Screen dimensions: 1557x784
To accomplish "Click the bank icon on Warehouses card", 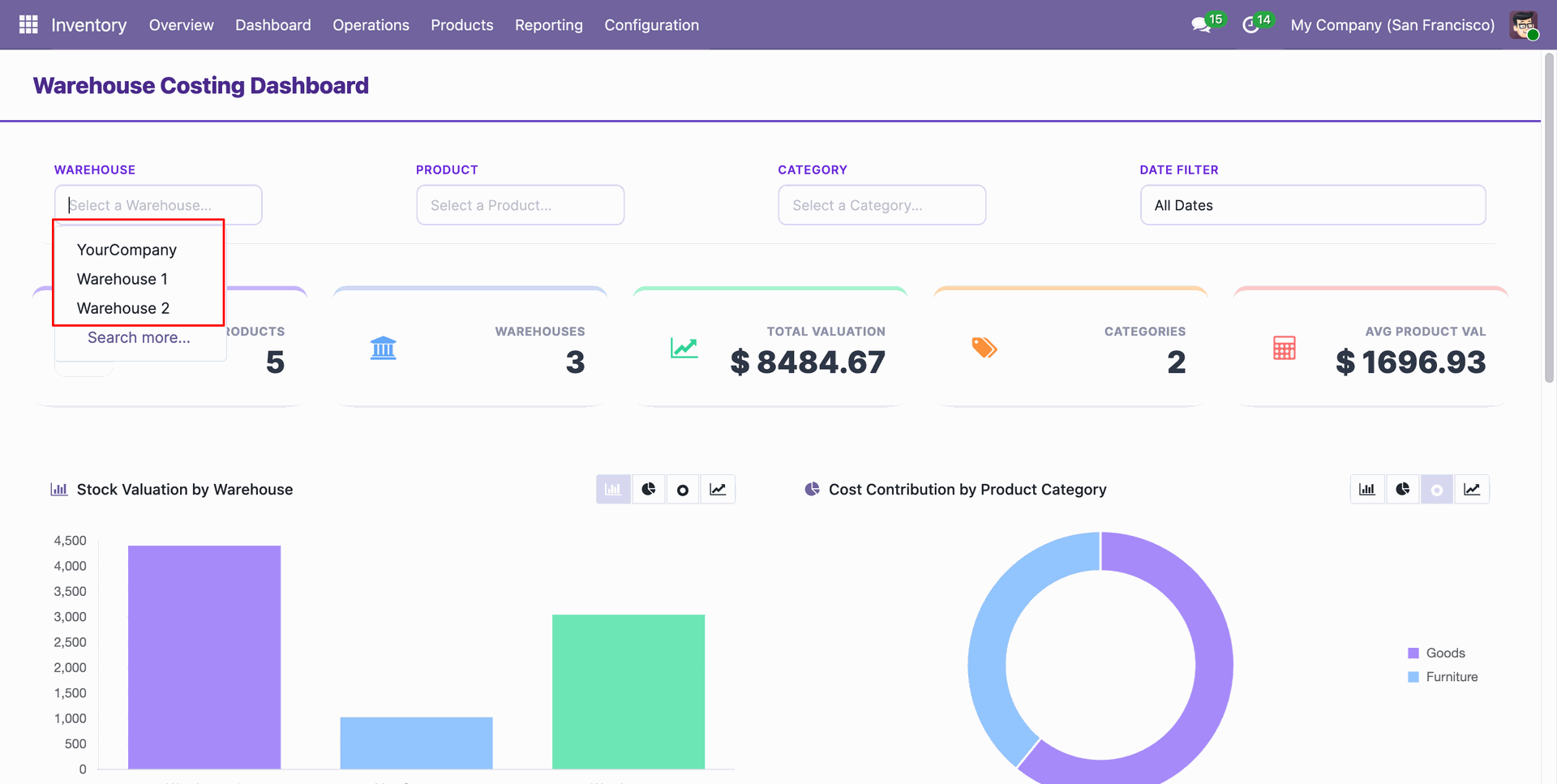I will click(383, 348).
